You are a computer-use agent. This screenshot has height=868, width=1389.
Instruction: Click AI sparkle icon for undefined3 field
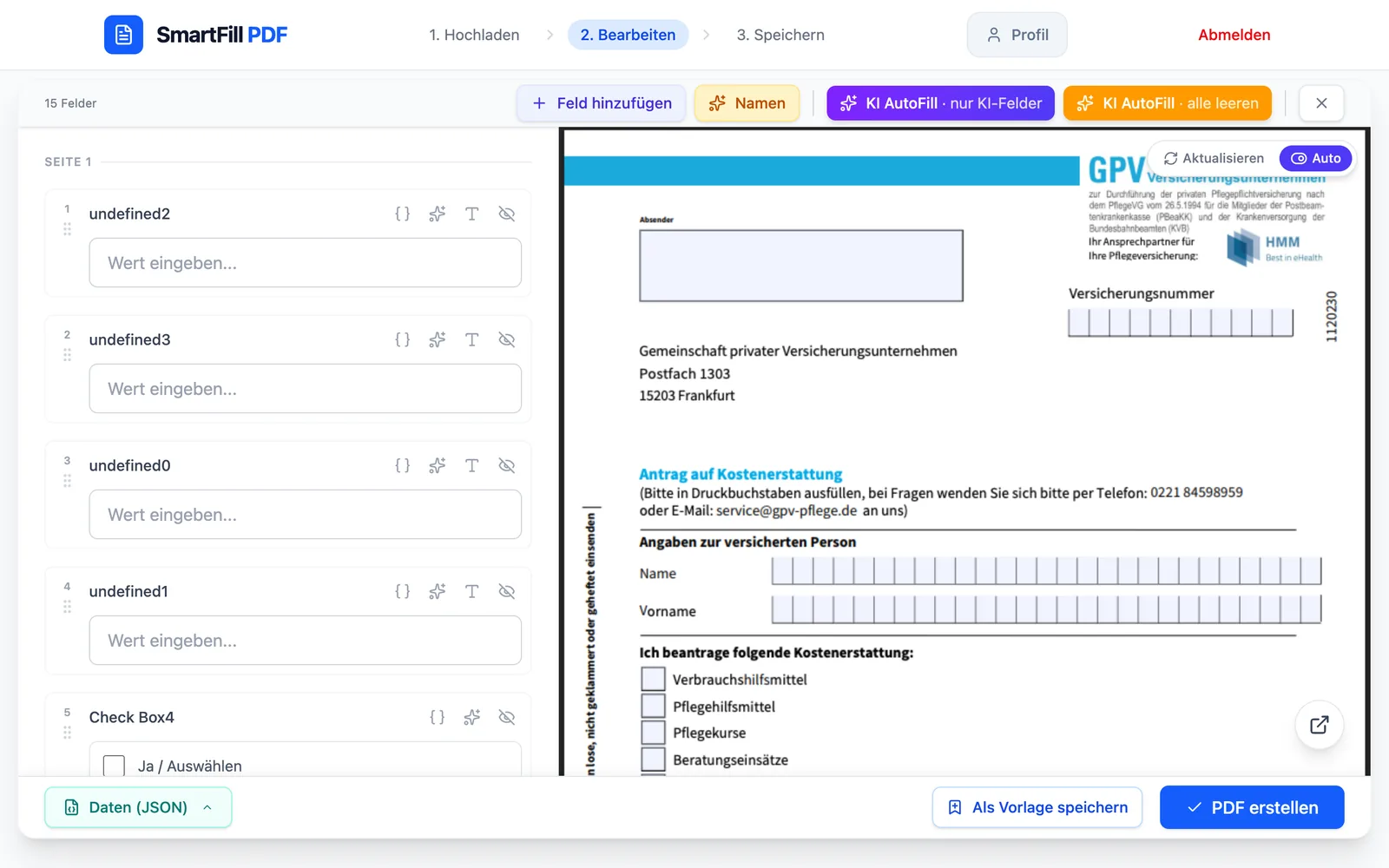[437, 339]
